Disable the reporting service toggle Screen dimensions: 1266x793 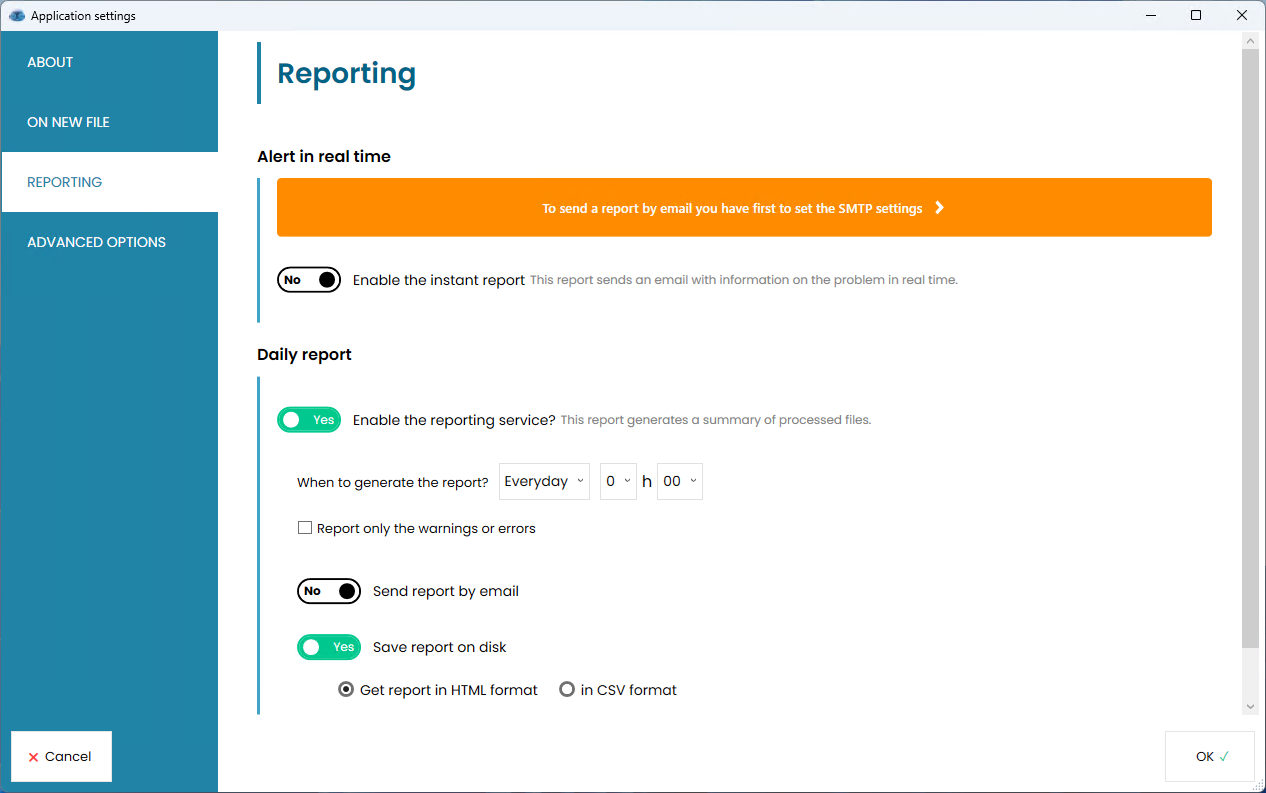309,420
